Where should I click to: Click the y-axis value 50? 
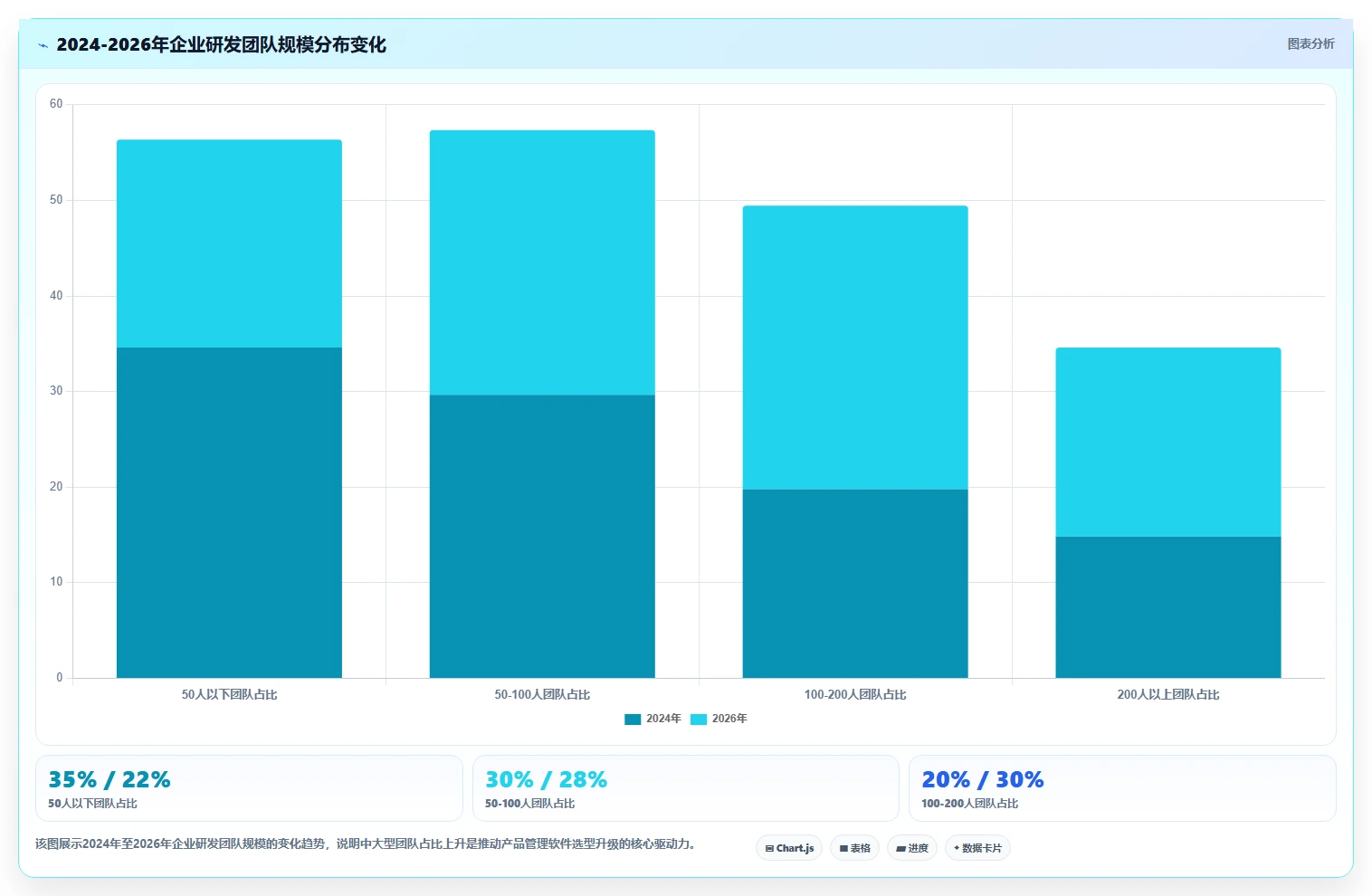coord(56,200)
